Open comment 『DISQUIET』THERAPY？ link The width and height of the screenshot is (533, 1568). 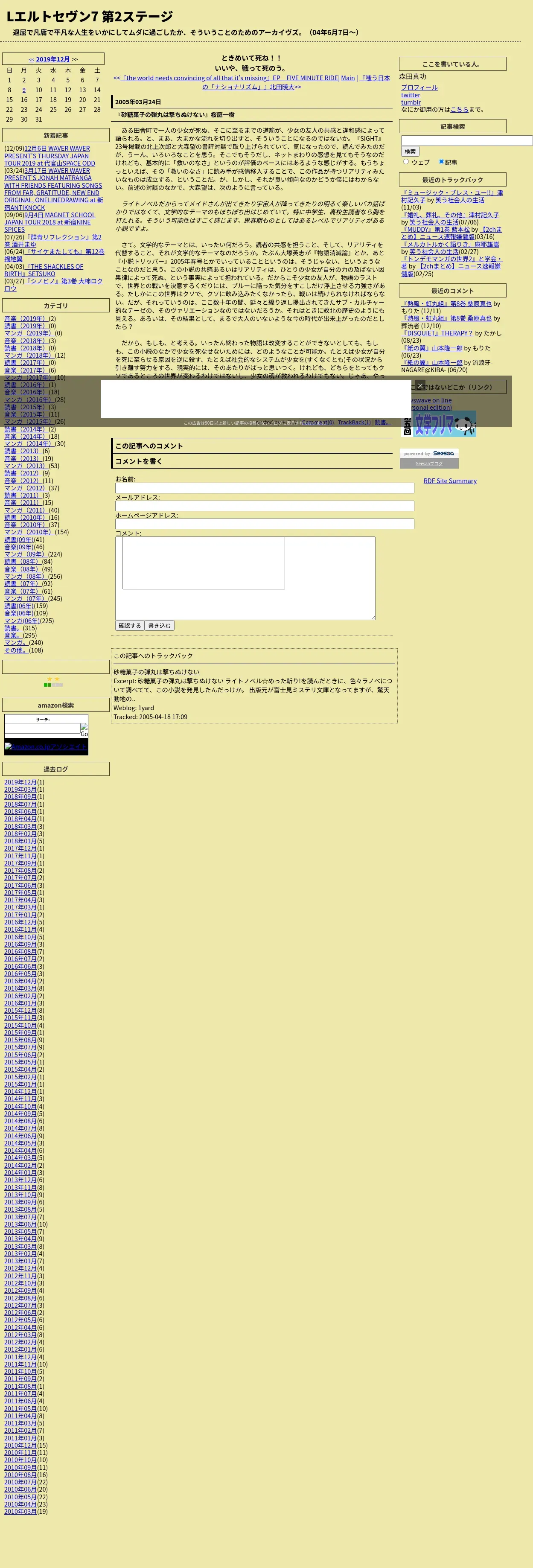click(x=437, y=333)
